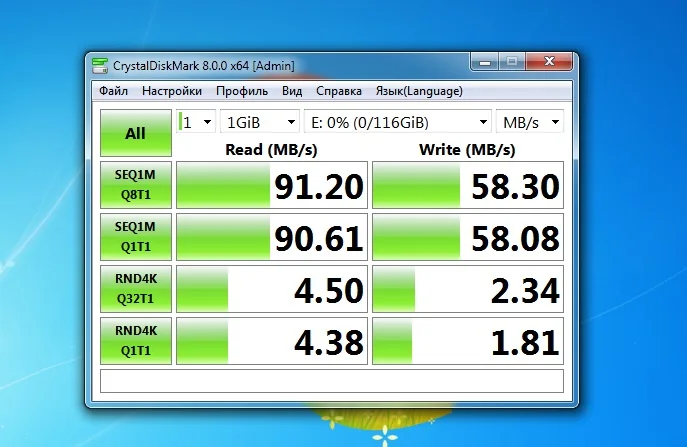Click the empty comment field at bottom
This screenshot has height=447, width=687.
tap(332, 381)
